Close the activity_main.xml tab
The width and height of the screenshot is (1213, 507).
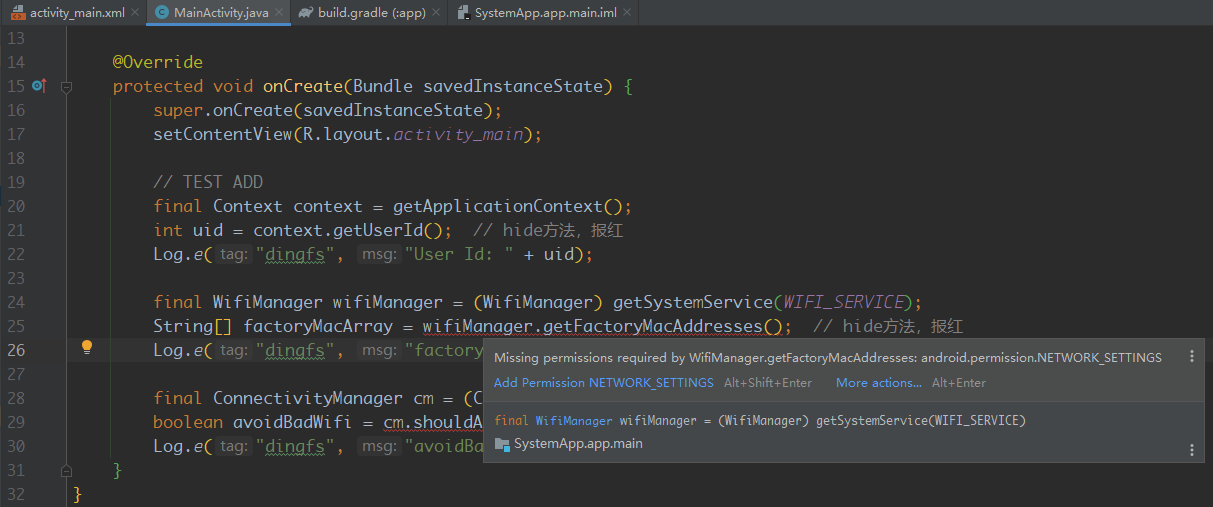tap(135, 13)
